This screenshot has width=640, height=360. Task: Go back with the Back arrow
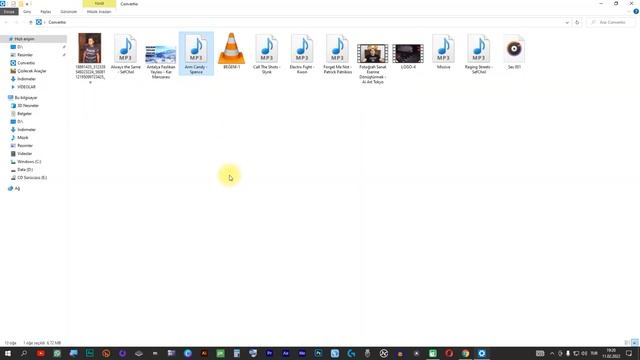[x=7, y=22]
